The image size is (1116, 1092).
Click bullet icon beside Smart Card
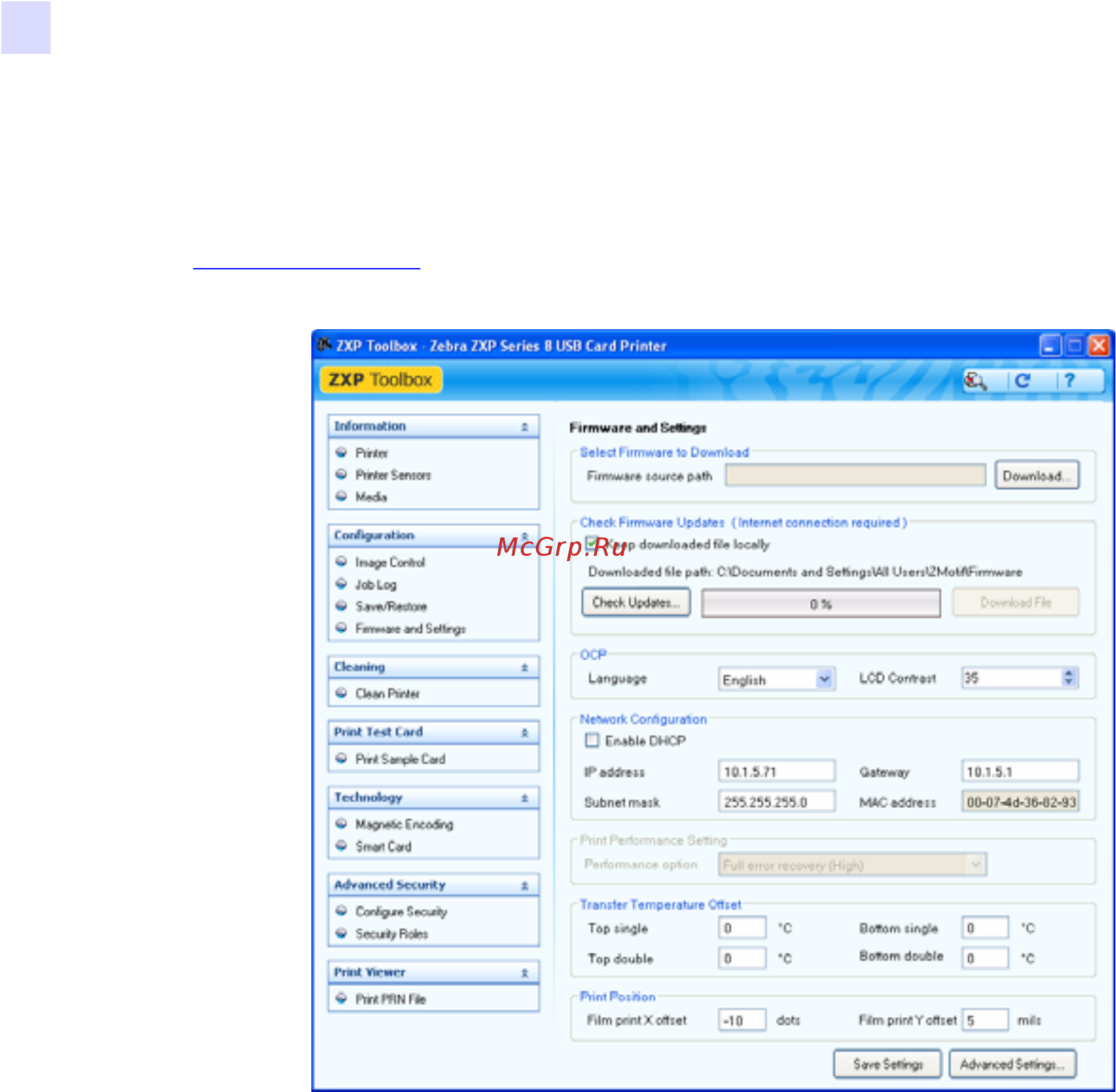341,846
